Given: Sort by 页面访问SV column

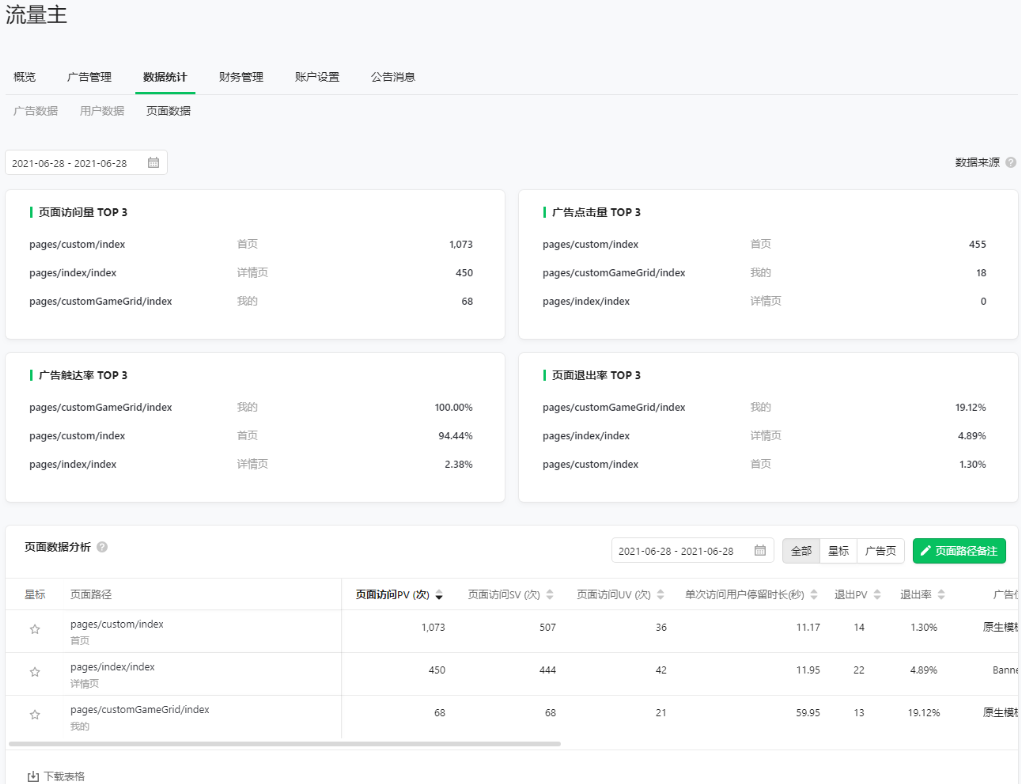Looking at the screenshot, I should tap(550, 595).
